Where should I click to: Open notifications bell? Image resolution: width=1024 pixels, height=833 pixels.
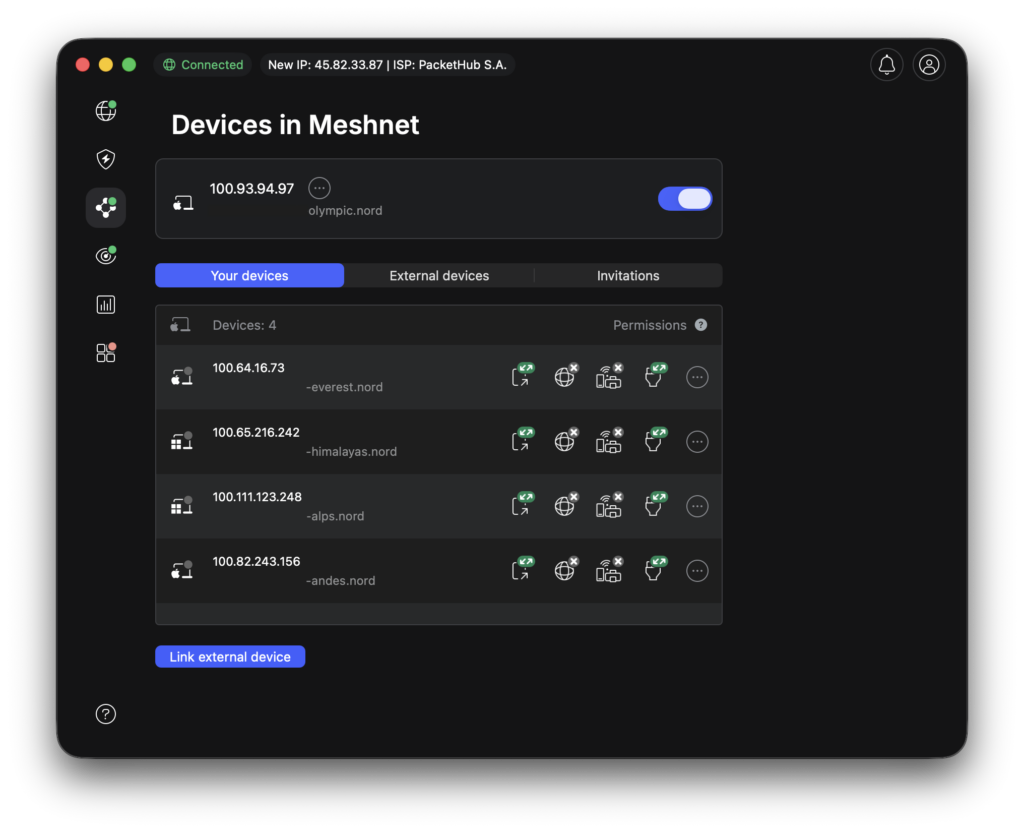click(x=887, y=65)
